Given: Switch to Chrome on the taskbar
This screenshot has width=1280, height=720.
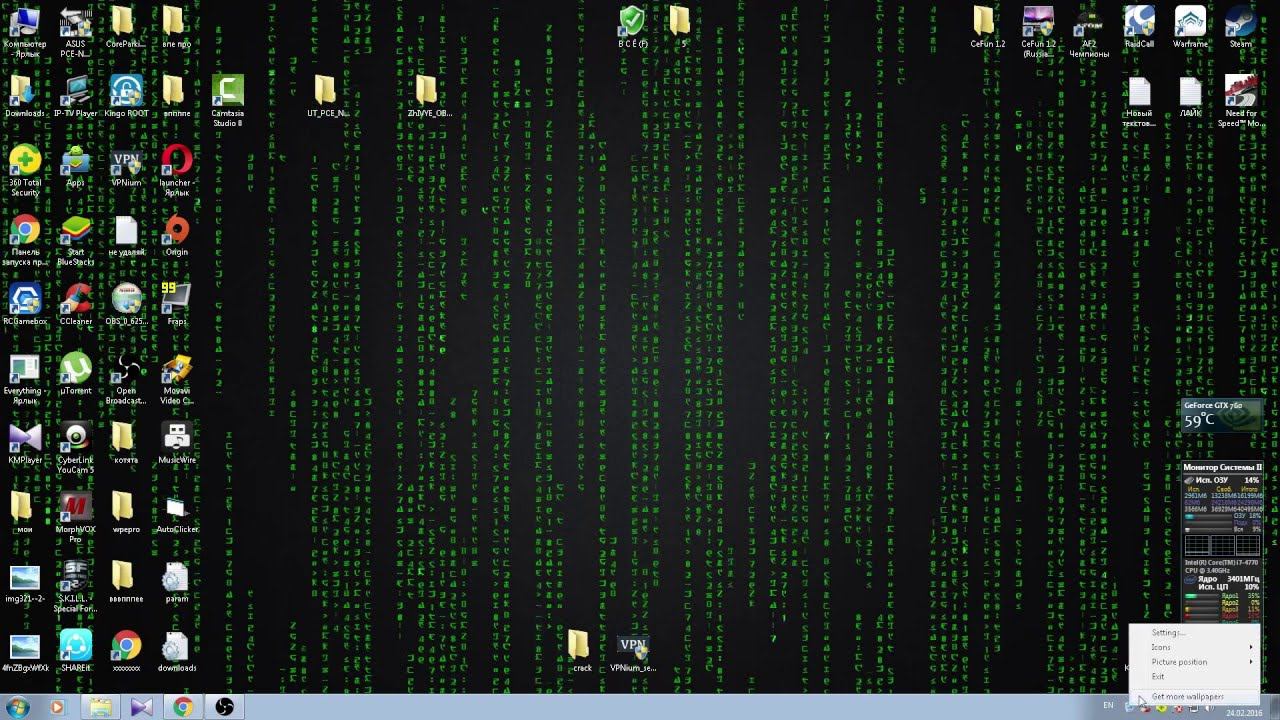Looking at the screenshot, I should click(182, 707).
